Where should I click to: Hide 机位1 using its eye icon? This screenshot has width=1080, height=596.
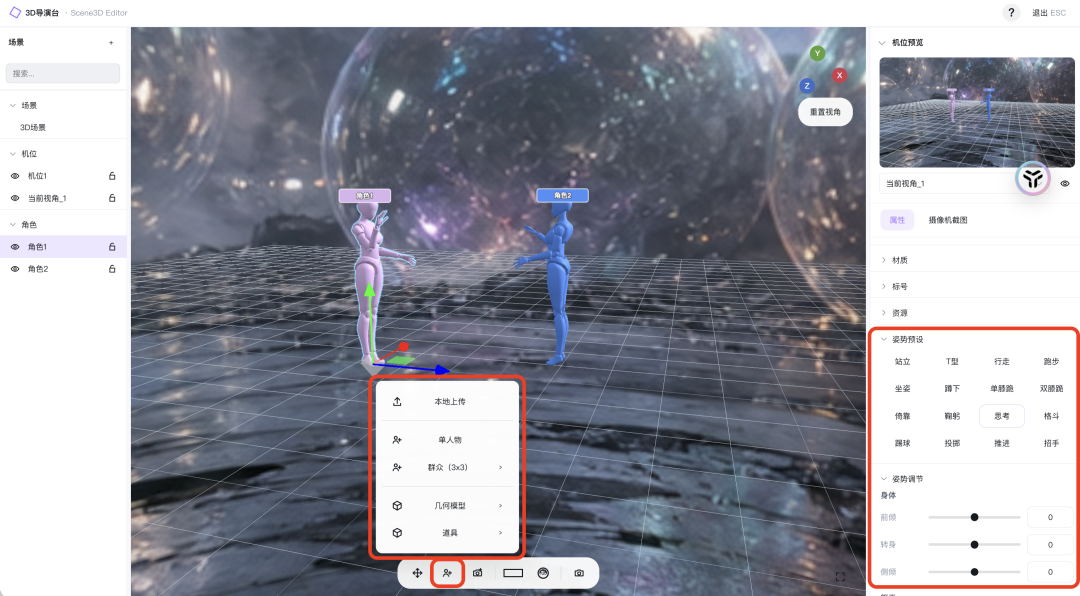click(15, 176)
